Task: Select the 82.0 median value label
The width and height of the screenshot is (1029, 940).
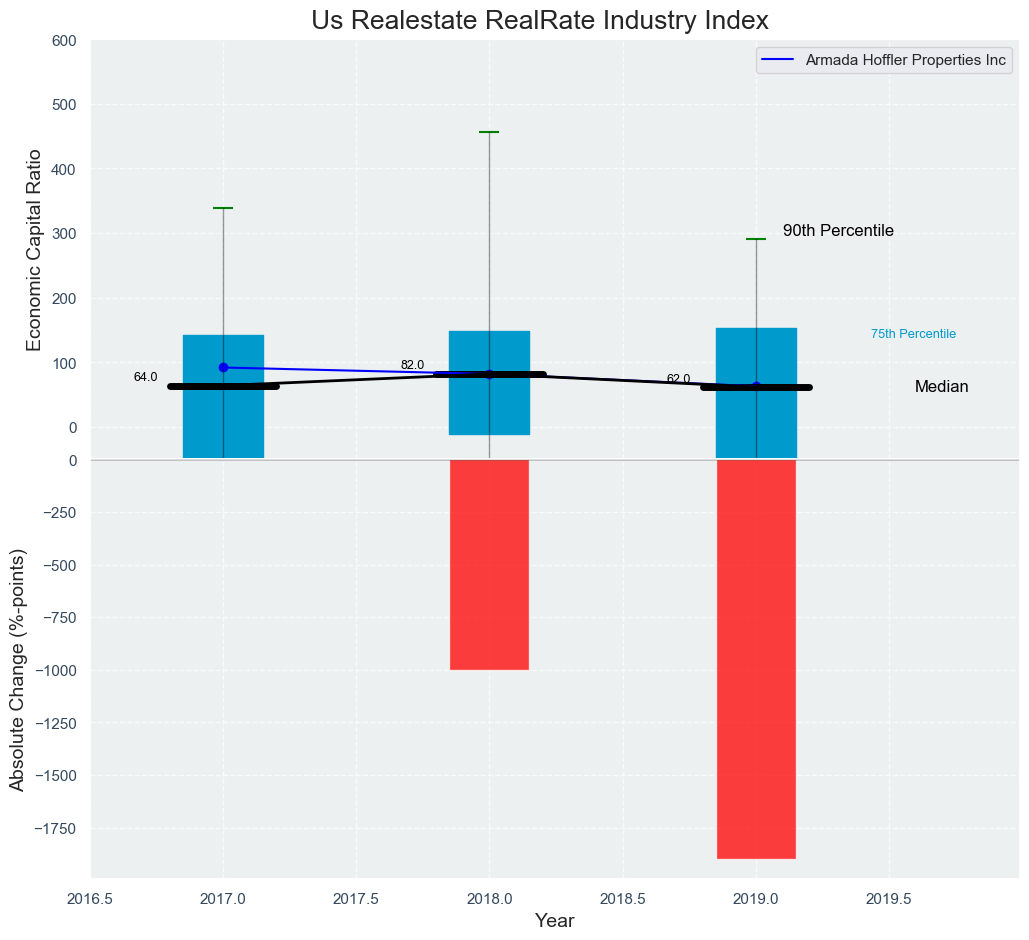Action: click(x=412, y=365)
